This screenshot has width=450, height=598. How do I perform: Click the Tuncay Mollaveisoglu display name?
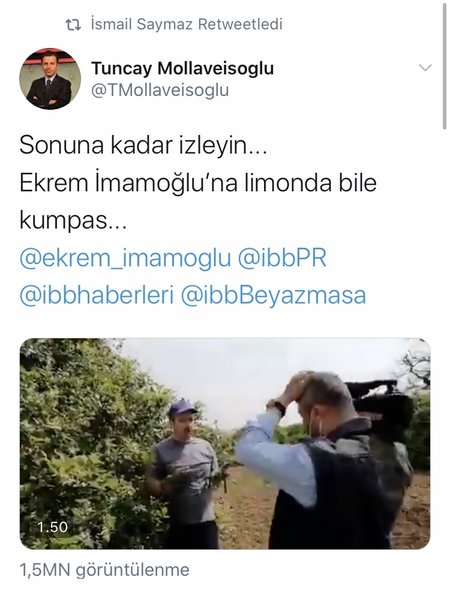(182, 69)
